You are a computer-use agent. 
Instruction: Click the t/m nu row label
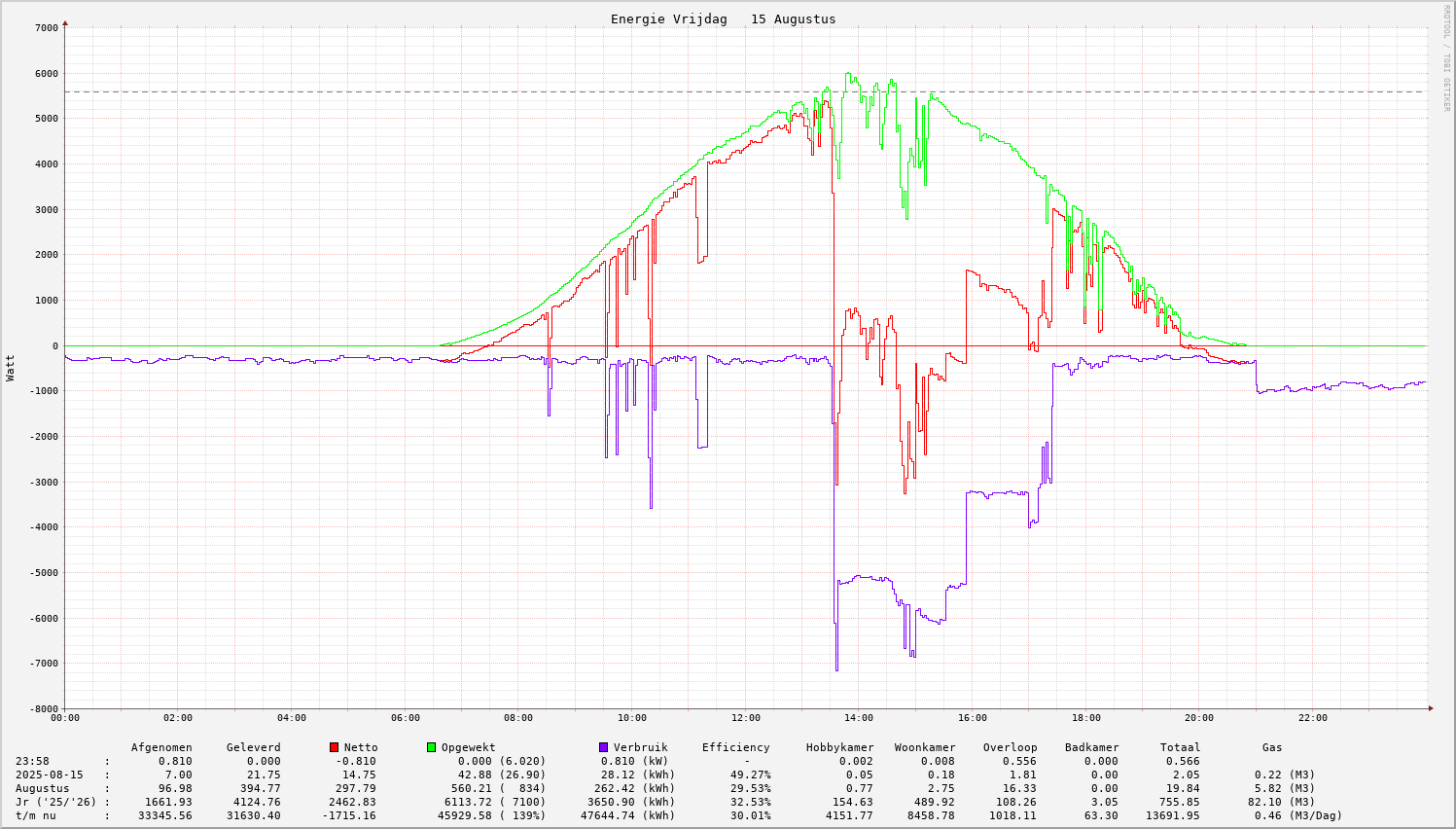click(x=36, y=816)
